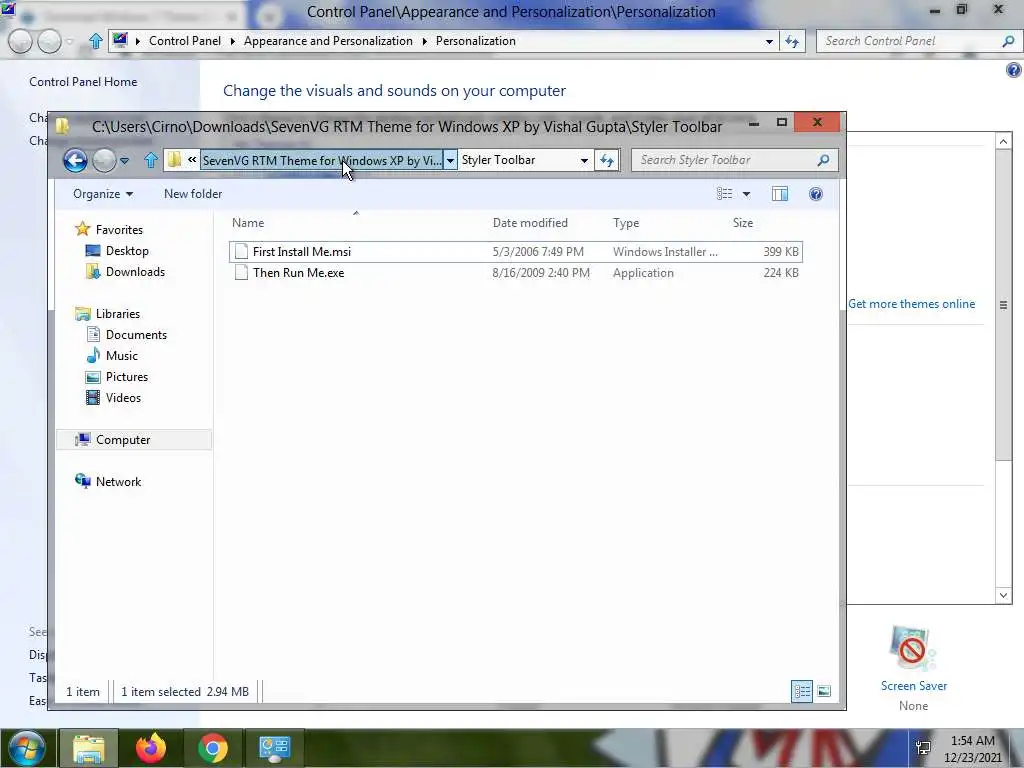Open Downloads in navigation pane
1024x768 pixels.
[x=135, y=272]
